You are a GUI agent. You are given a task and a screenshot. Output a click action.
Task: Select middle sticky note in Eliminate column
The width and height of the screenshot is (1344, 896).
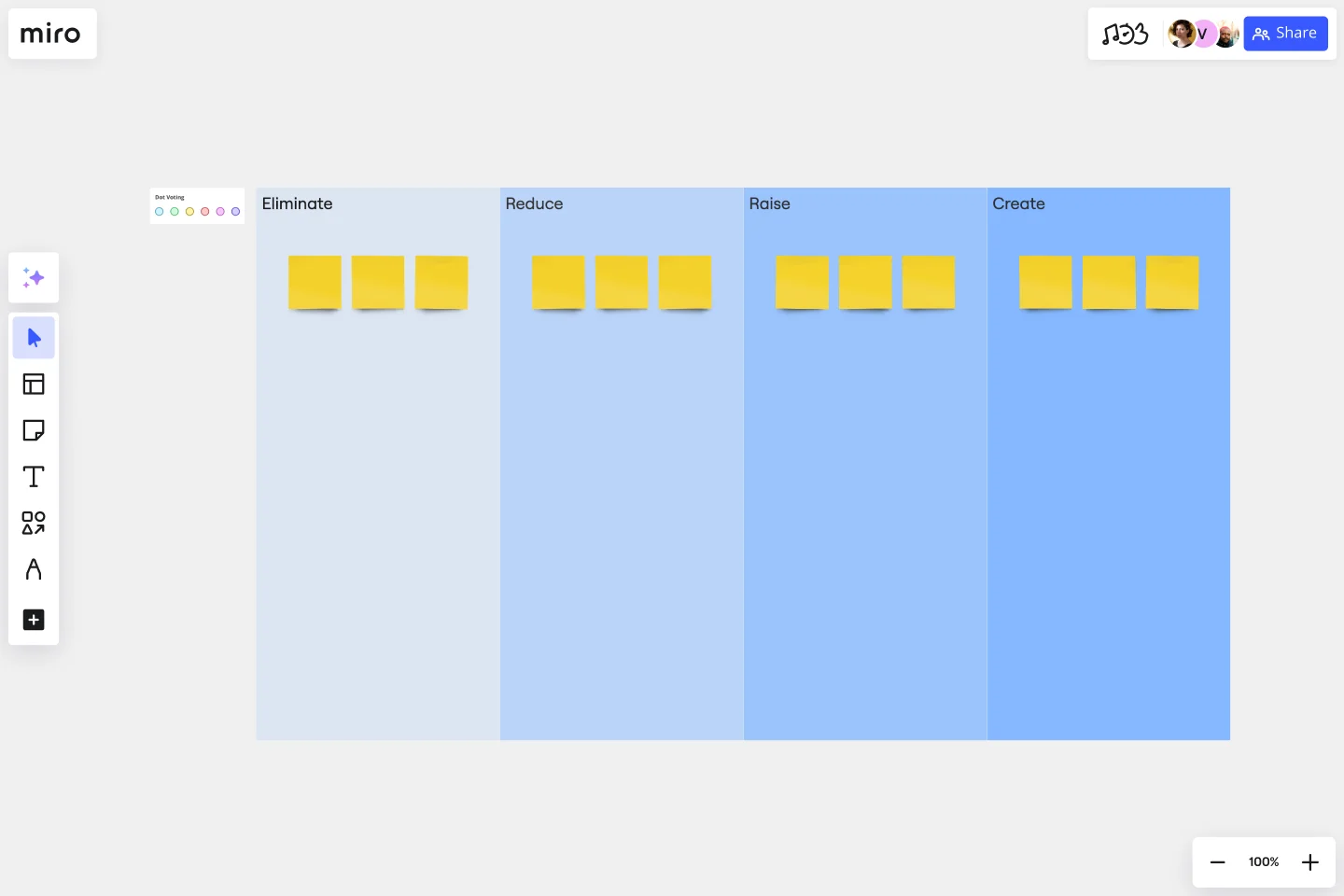point(378,282)
